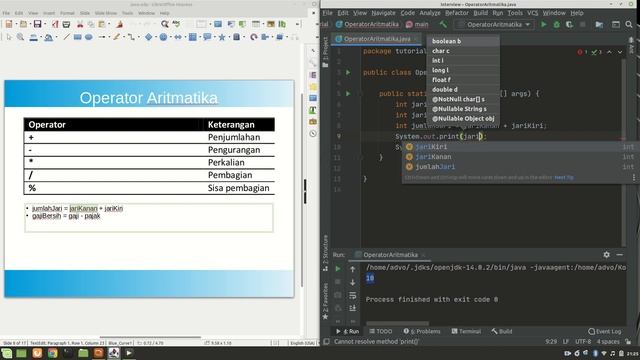
Task: Open the TODO tool window button
Action: pos(380,331)
